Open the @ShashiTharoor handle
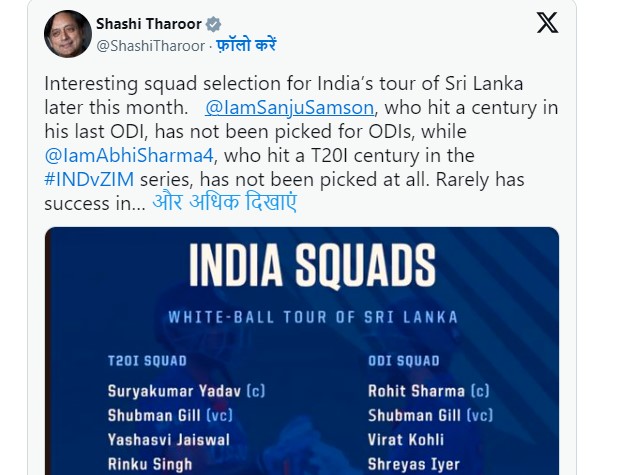Viewport: 642px width, 475px height. pyautogui.click(x=150, y=46)
